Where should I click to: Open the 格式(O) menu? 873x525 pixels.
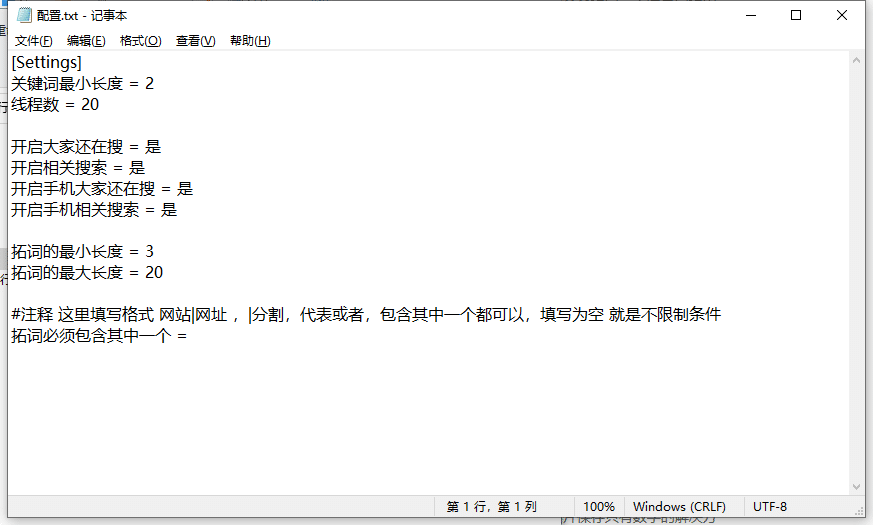[x=140, y=41]
